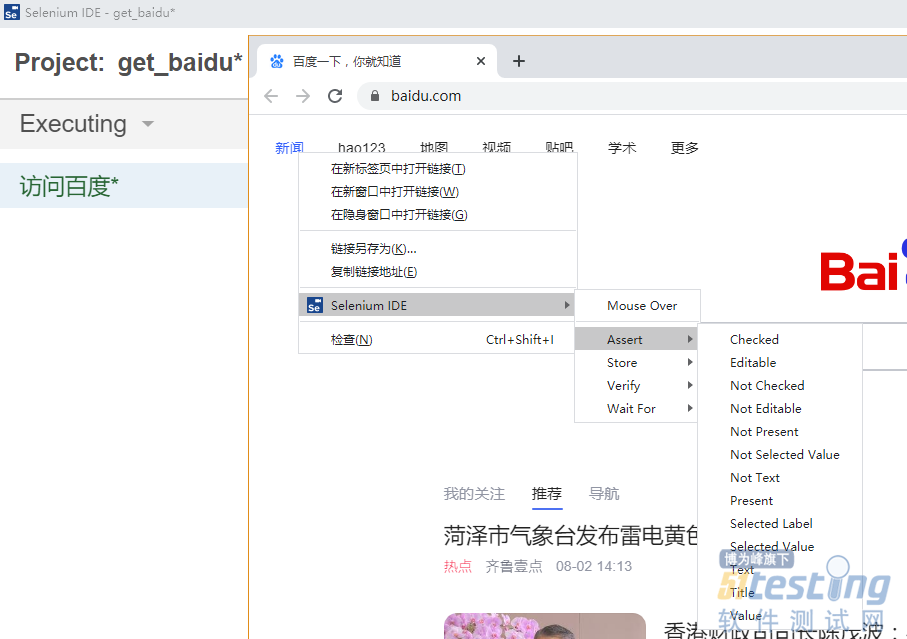Screen dimensions: 907x639
Task: Select Assert Not Selected Value option
Action: [780, 455]
